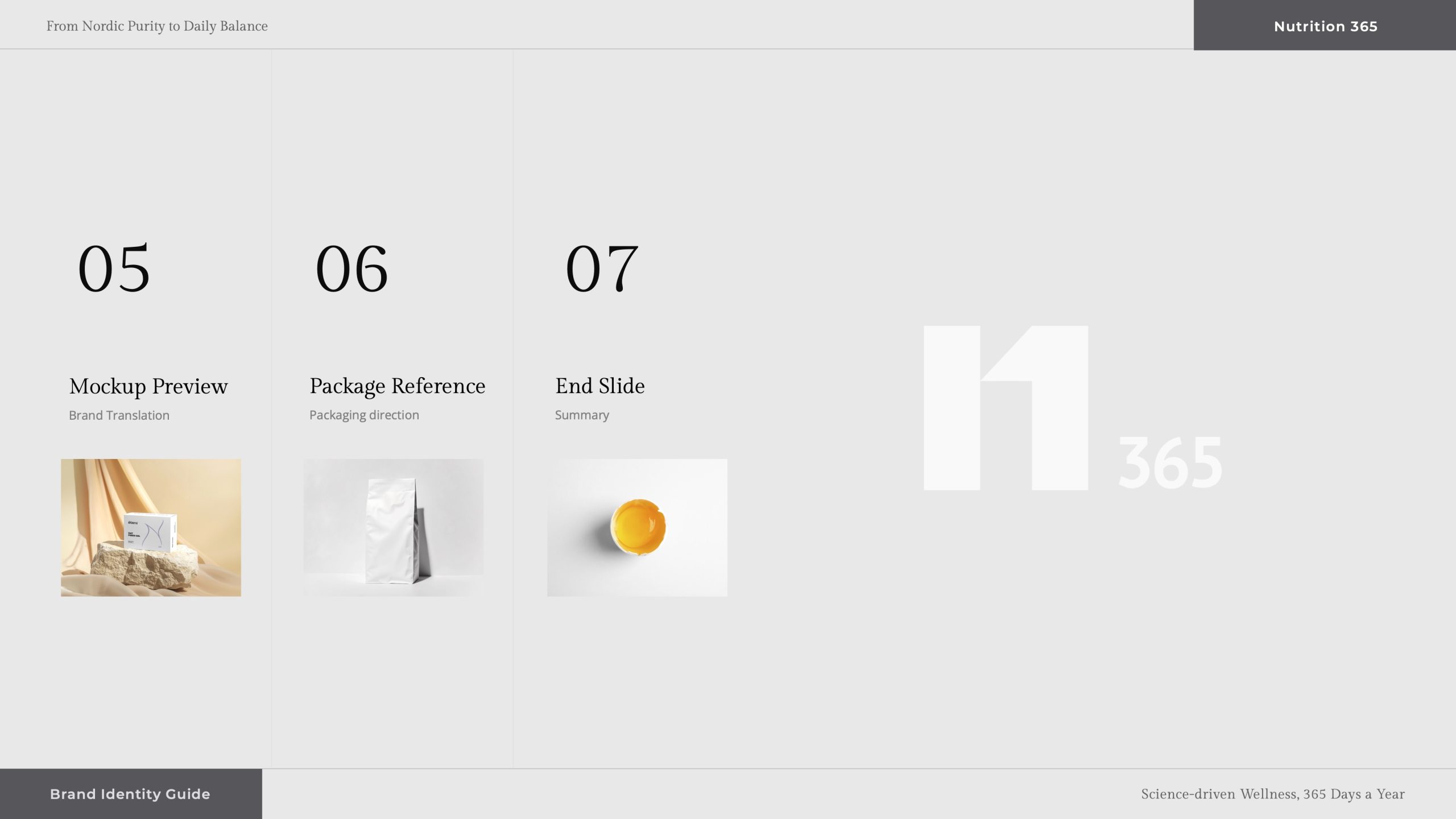Click the Packaging direction subtitle
Image resolution: width=1456 pixels, height=819 pixels.
tap(364, 415)
